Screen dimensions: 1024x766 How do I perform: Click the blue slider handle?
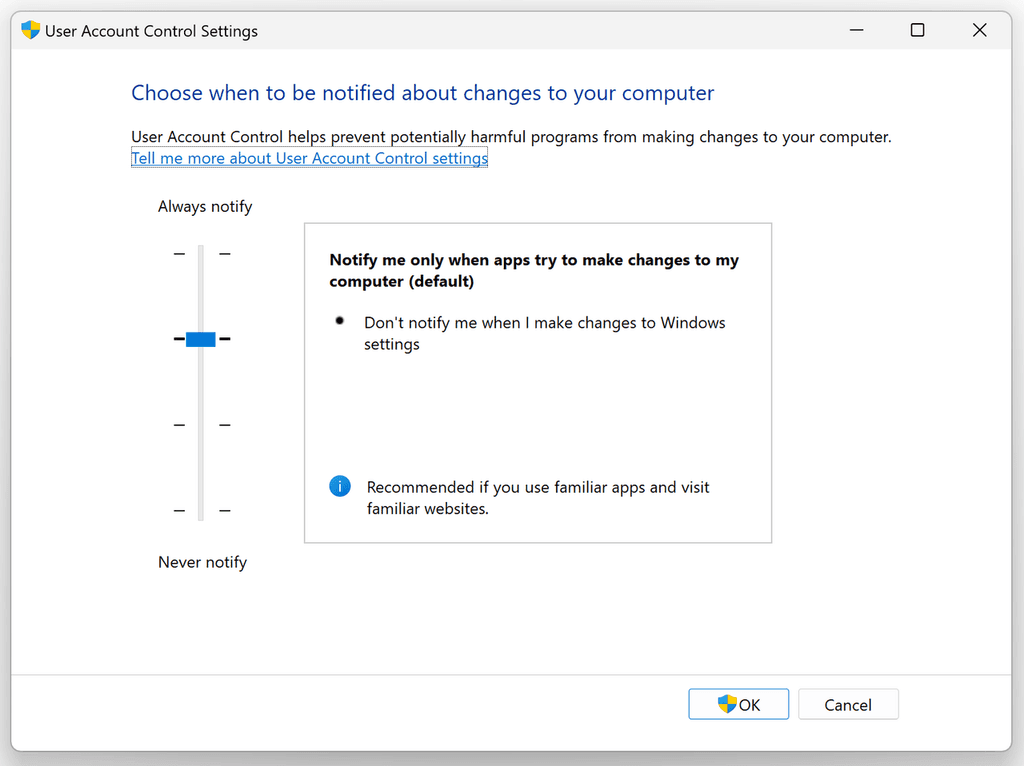[x=200, y=339]
